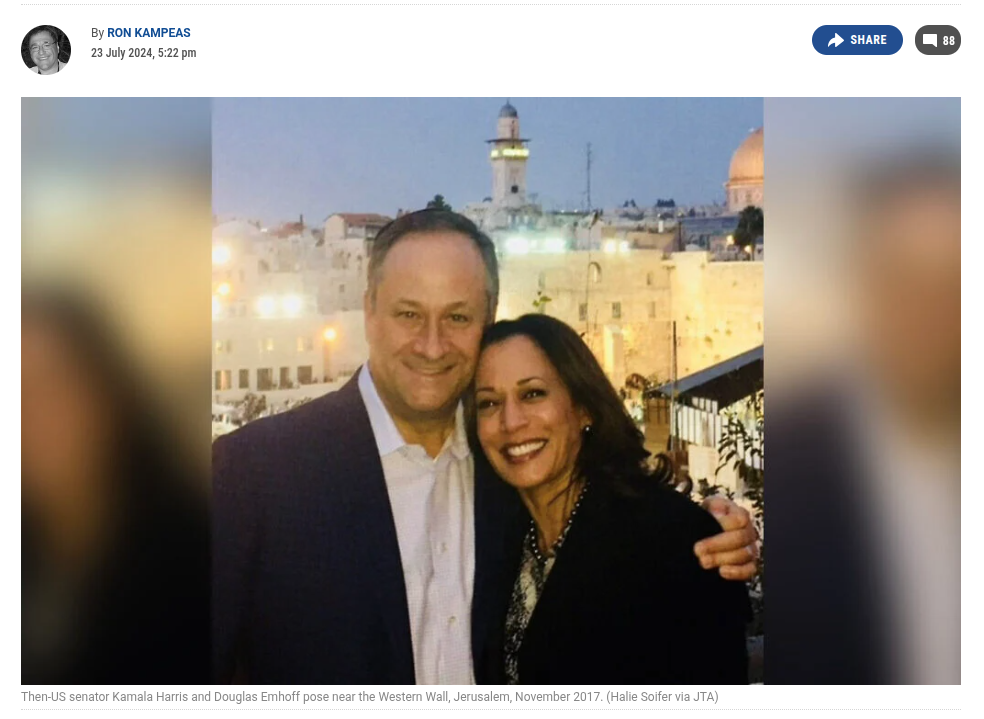The height and width of the screenshot is (719, 984).
Task: Click the minaret tower in the photo
Action: [509, 154]
